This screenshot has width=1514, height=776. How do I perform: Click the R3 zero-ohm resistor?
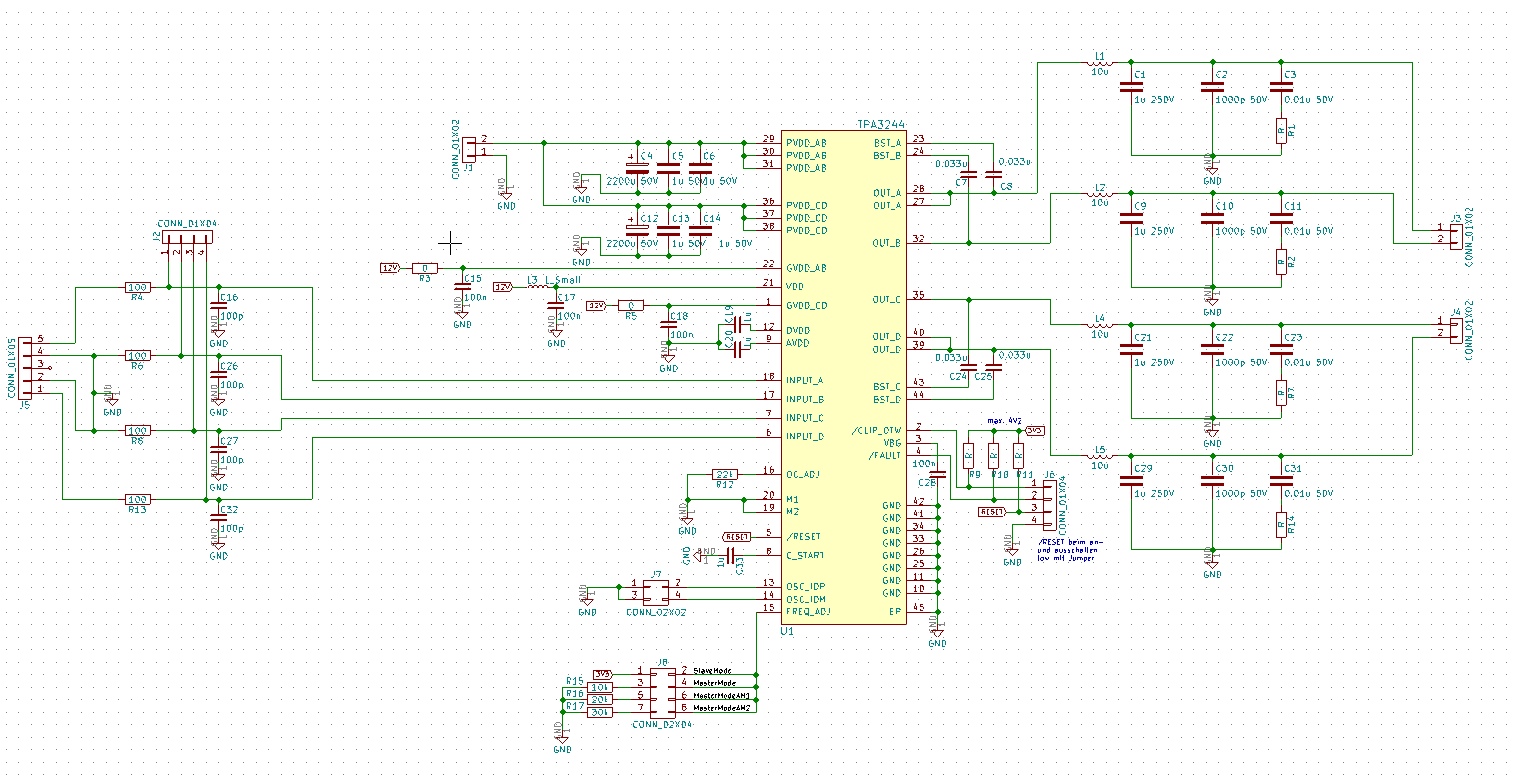pos(424,268)
